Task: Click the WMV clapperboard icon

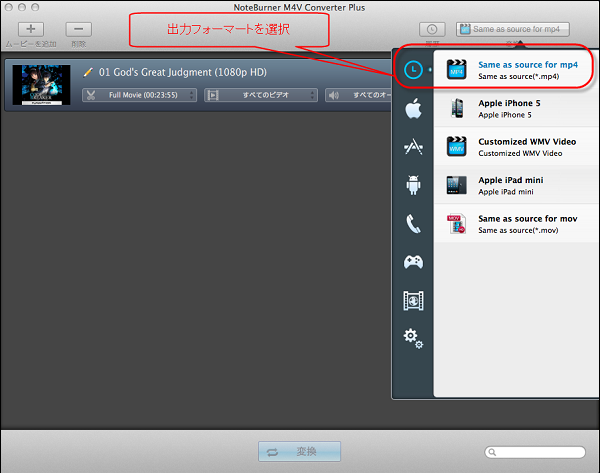Action: click(457, 147)
